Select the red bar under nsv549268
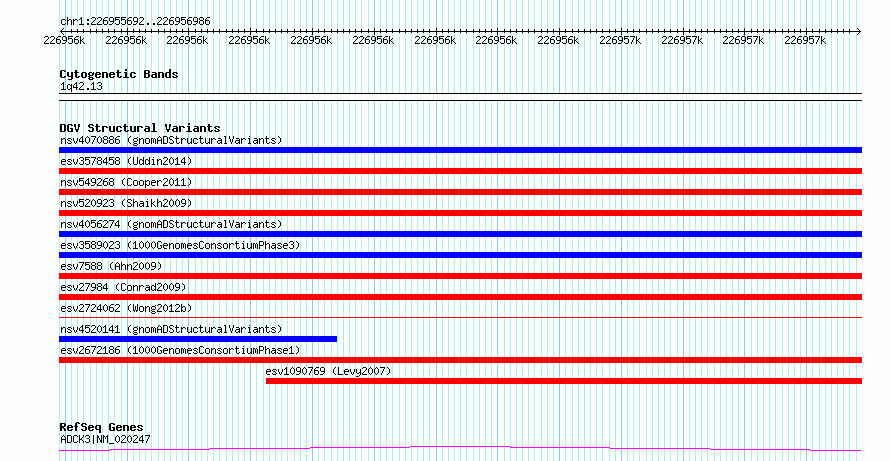The image size is (890, 461). click(460, 192)
